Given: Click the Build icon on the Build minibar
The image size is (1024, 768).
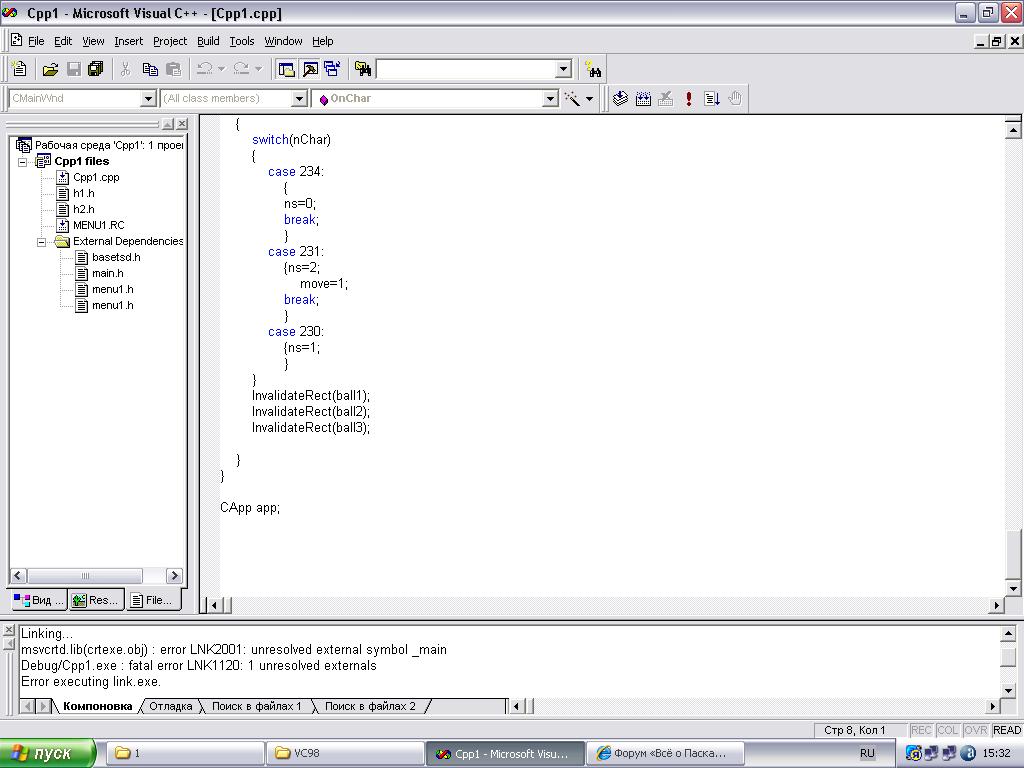Looking at the screenshot, I should click(x=643, y=98).
